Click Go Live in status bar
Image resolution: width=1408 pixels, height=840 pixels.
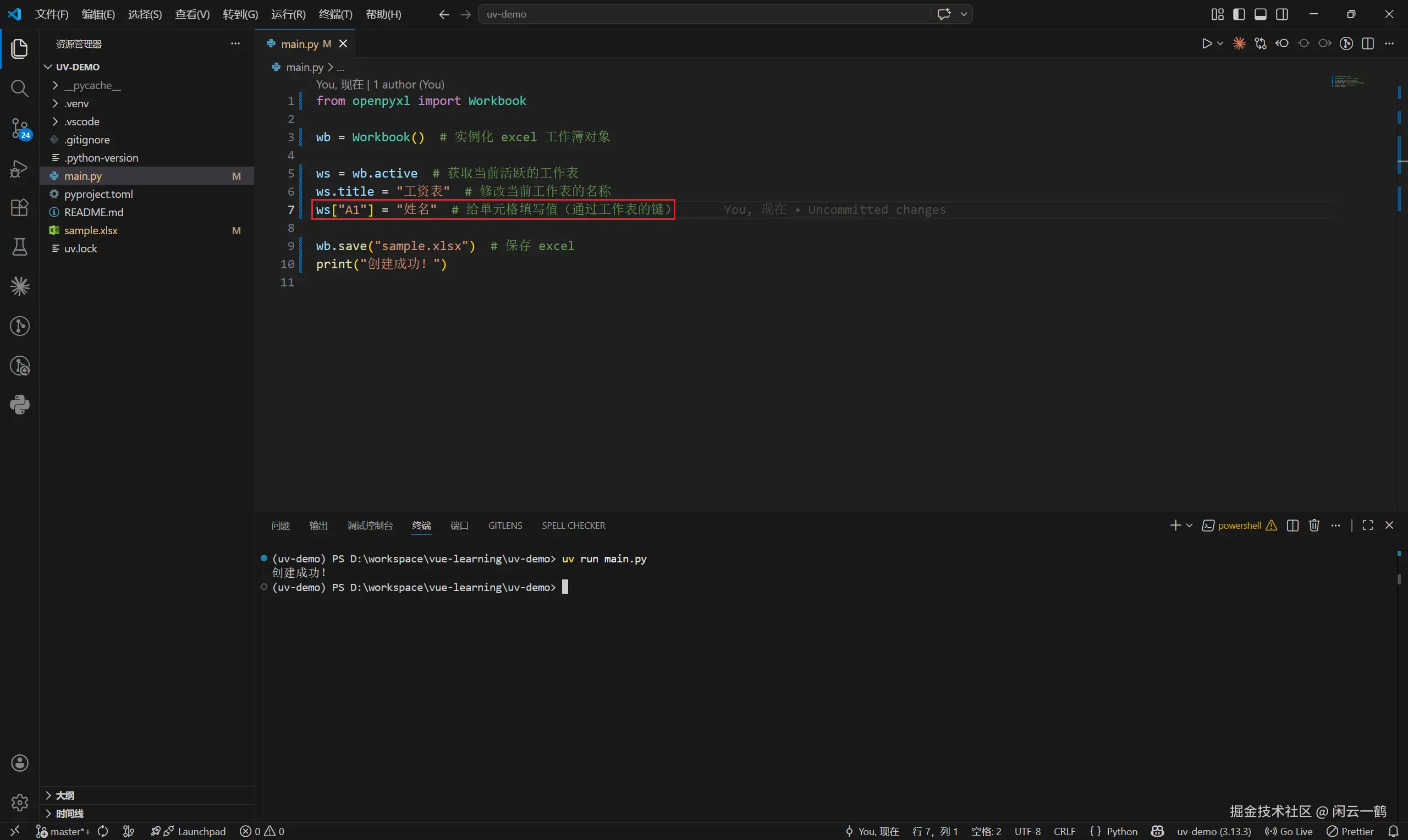coord(1289,831)
